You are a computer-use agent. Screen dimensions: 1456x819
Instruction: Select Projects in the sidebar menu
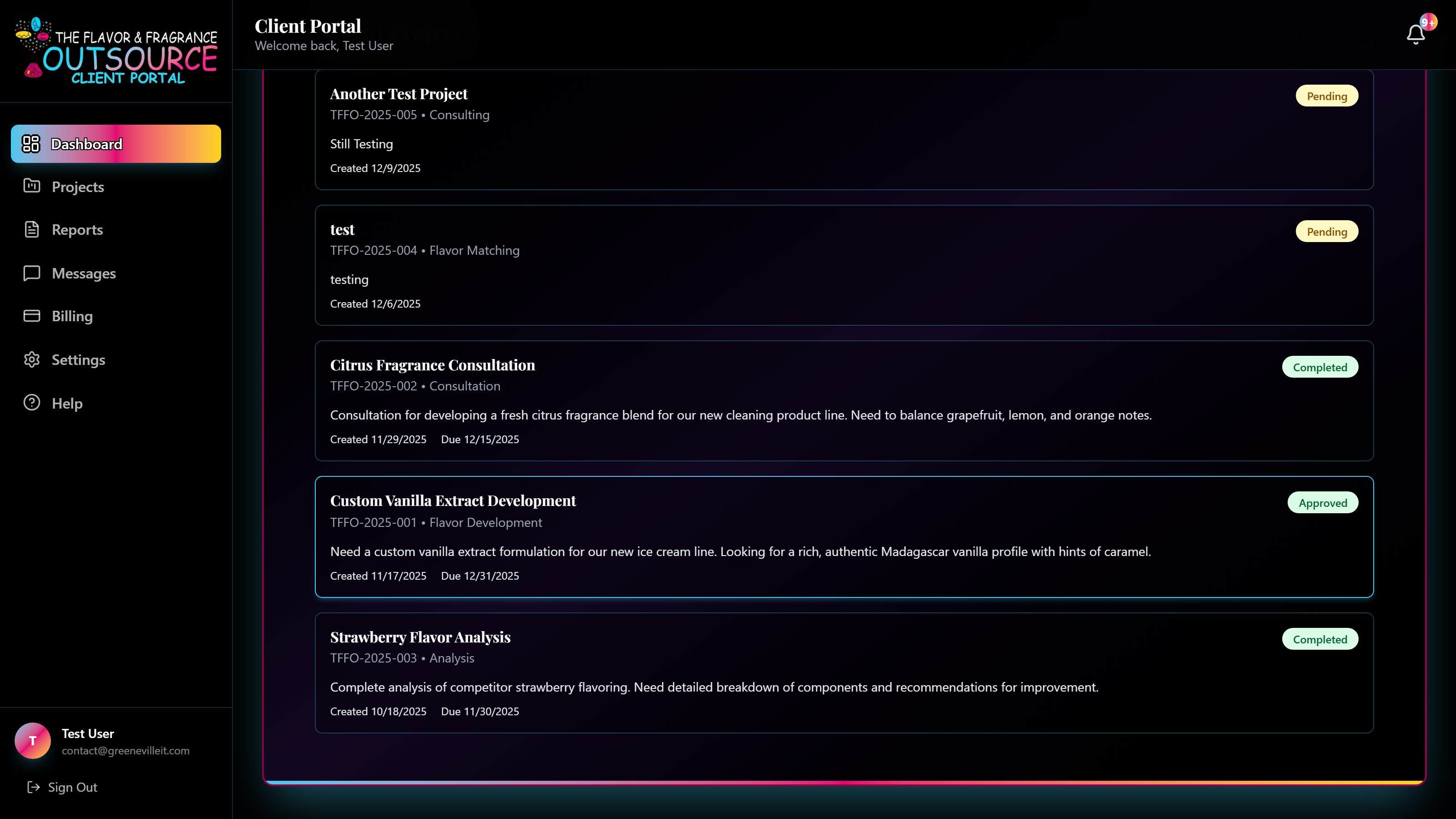tap(78, 187)
